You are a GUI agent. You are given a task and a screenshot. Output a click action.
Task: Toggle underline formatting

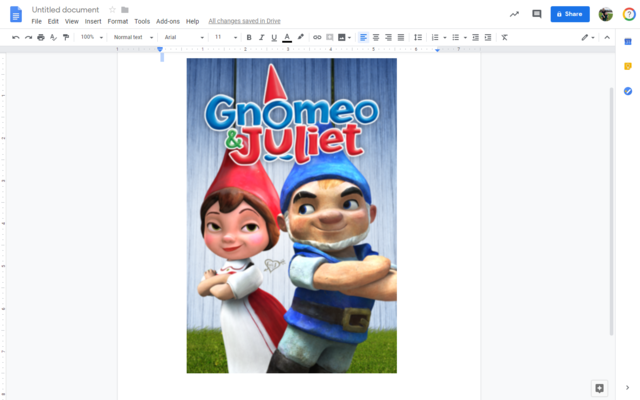tap(274, 37)
